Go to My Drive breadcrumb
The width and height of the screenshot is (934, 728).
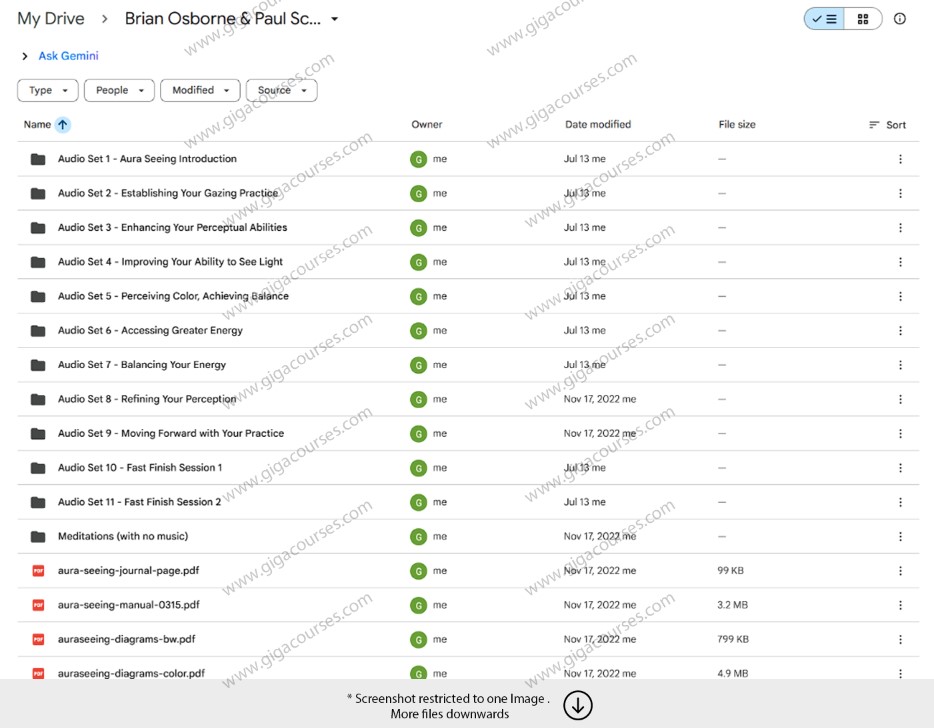(51, 19)
